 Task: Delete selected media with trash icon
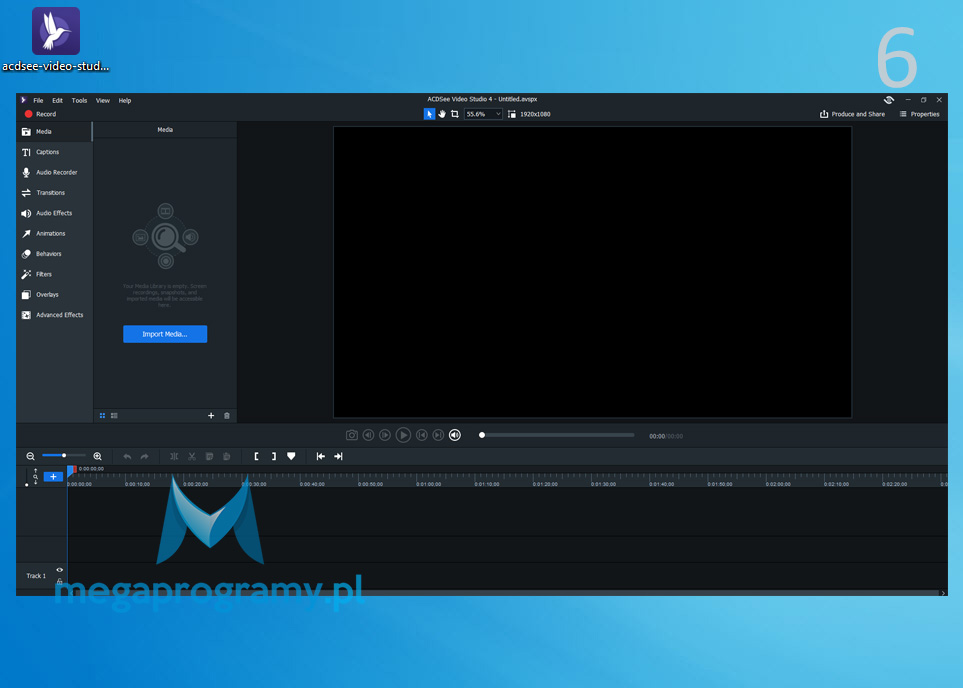(227, 416)
